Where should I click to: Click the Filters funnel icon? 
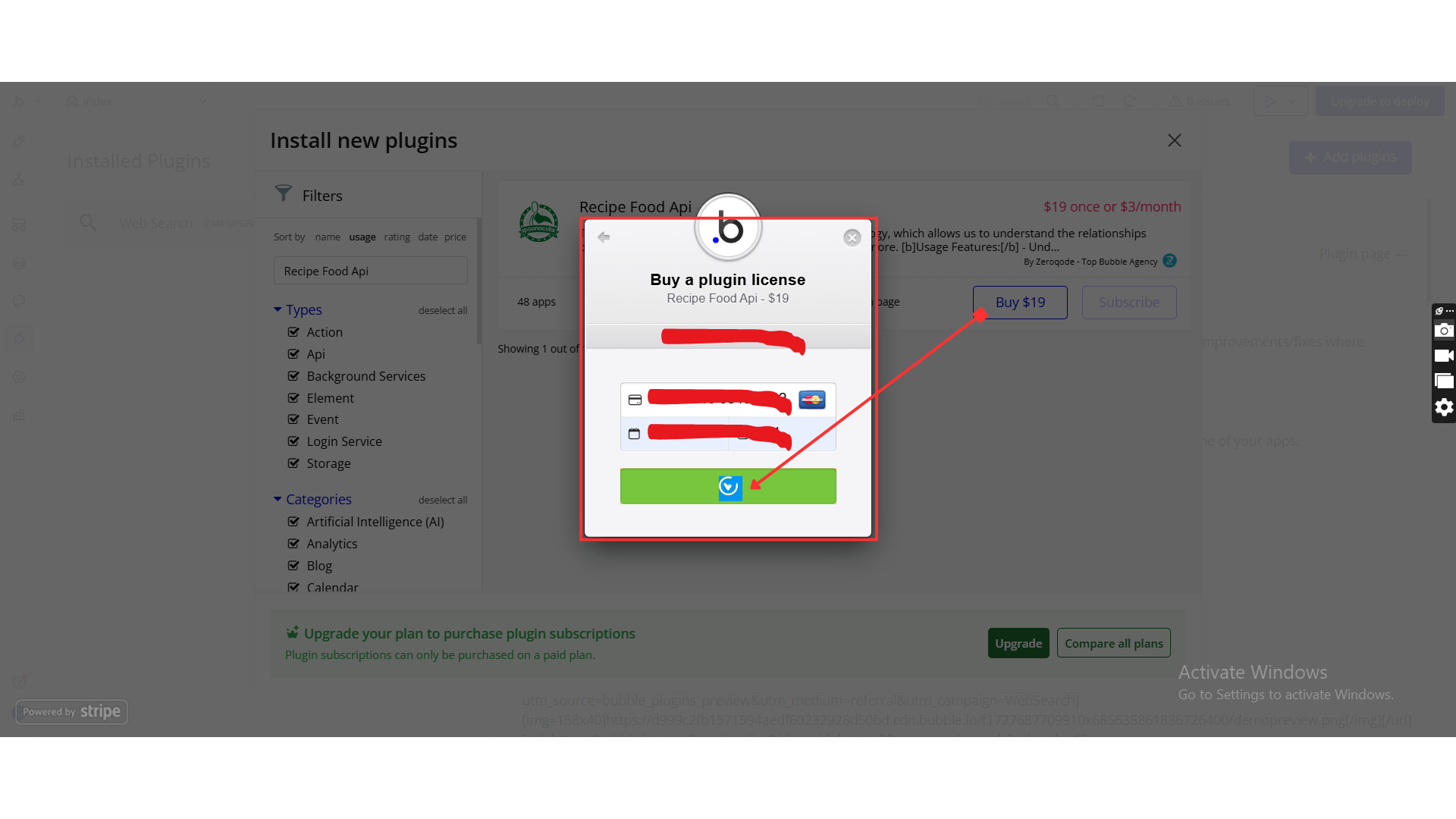[x=284, y=194]
